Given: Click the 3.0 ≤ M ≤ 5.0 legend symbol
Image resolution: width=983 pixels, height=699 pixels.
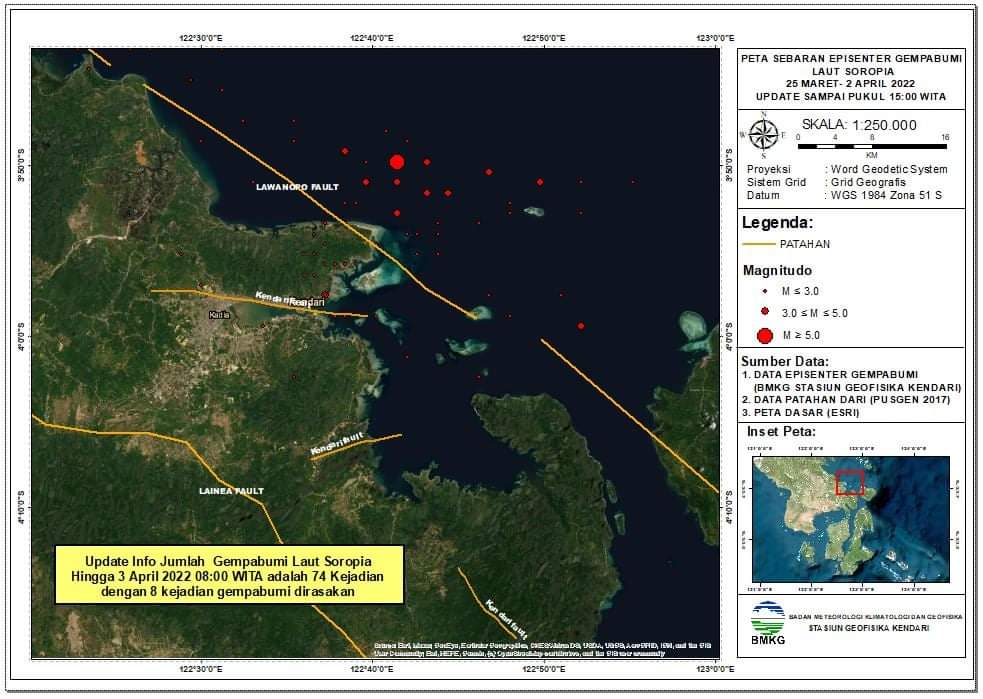Looking at the screenshot, I should 765,312.
